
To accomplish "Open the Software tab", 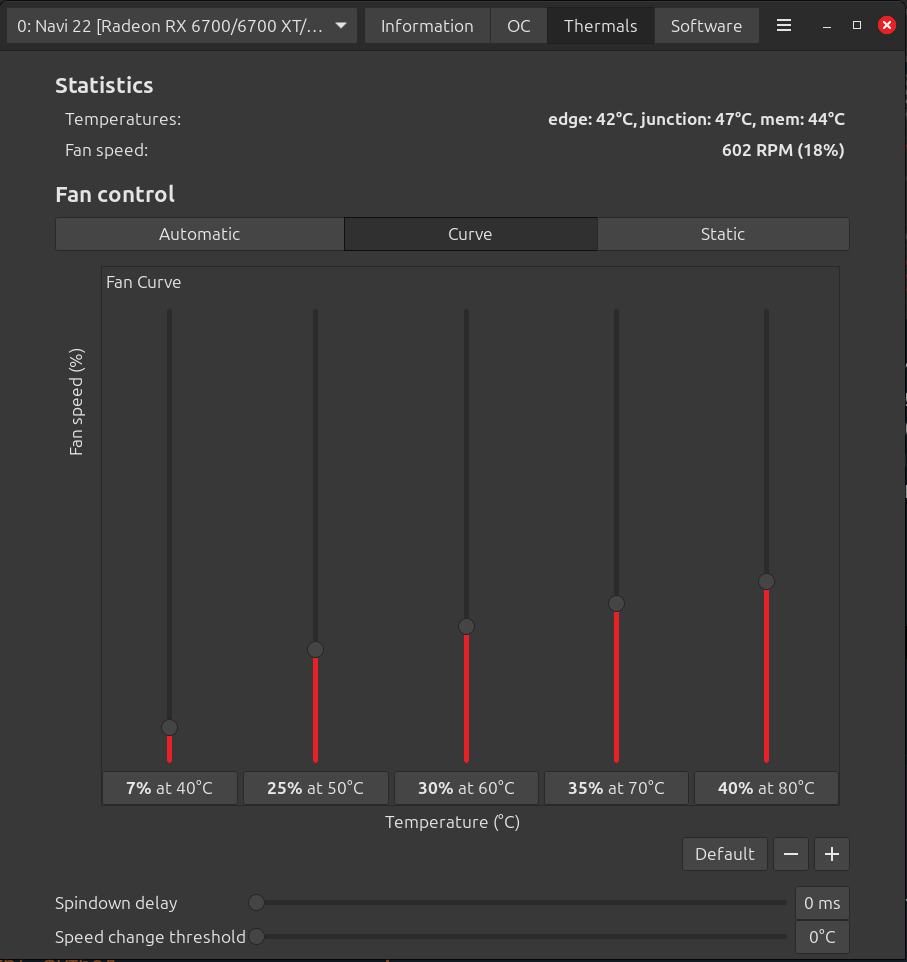I will [x=706, y=26].
